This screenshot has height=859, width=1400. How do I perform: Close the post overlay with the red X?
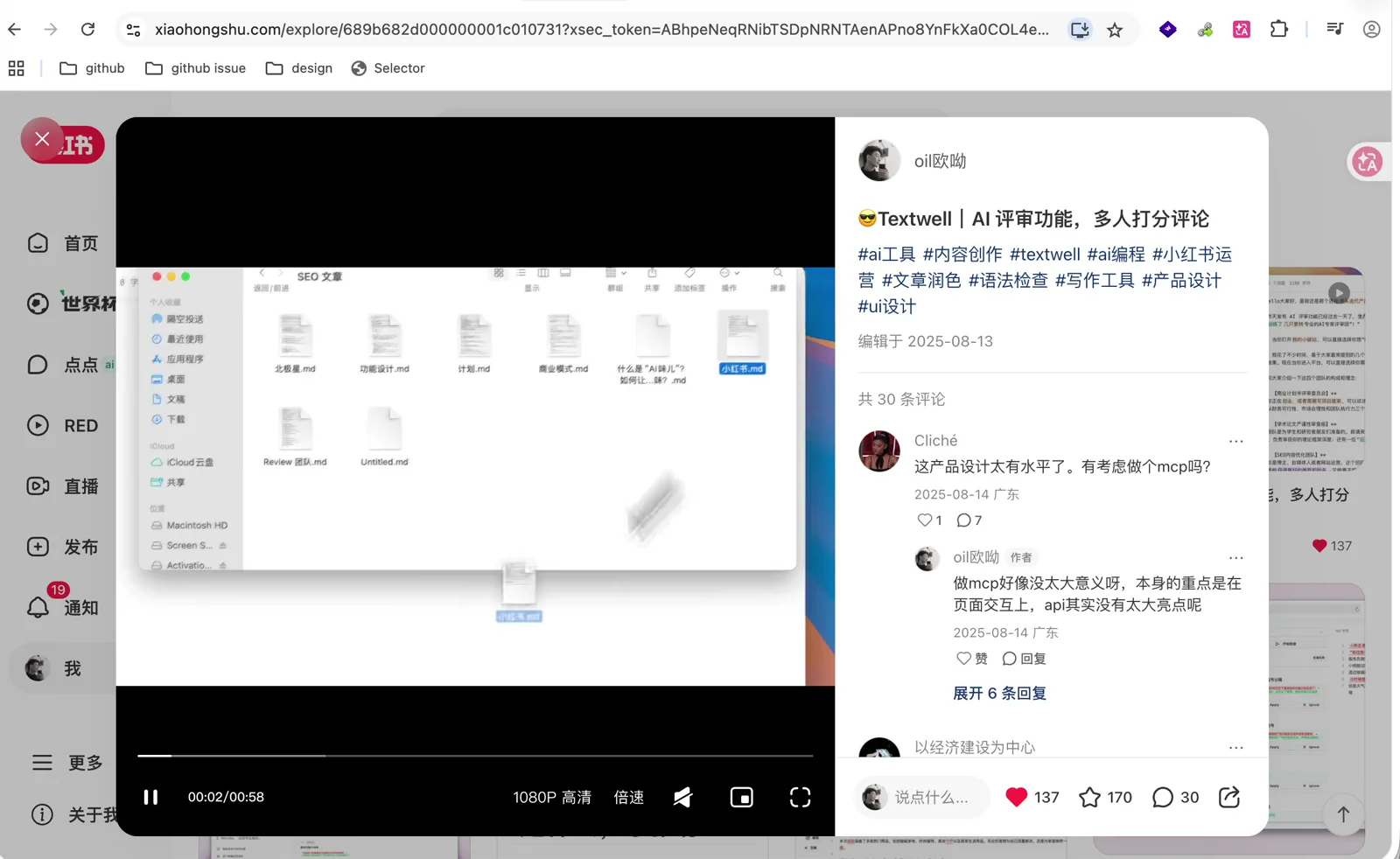pyautogui.click(x=42, y=139)
